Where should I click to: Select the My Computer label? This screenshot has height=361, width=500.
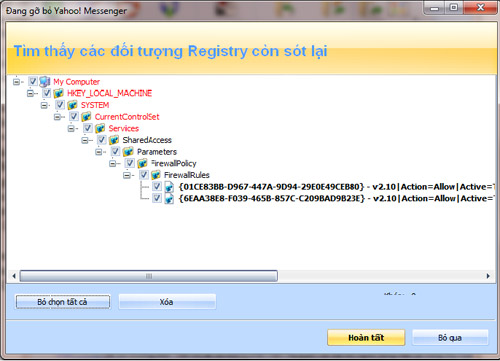[x=76, y=82]
